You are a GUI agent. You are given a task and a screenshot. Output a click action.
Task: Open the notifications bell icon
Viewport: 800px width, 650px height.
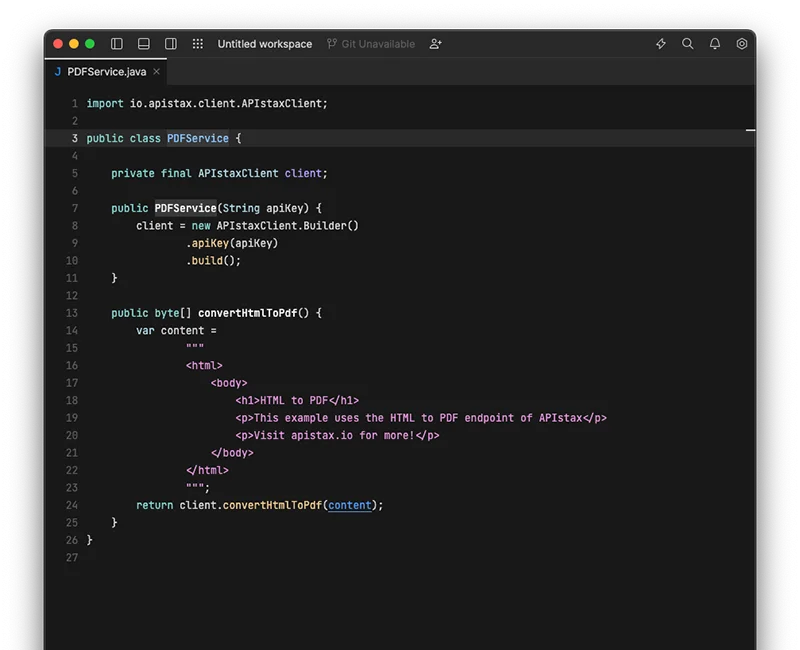click(x=714, y=44)
